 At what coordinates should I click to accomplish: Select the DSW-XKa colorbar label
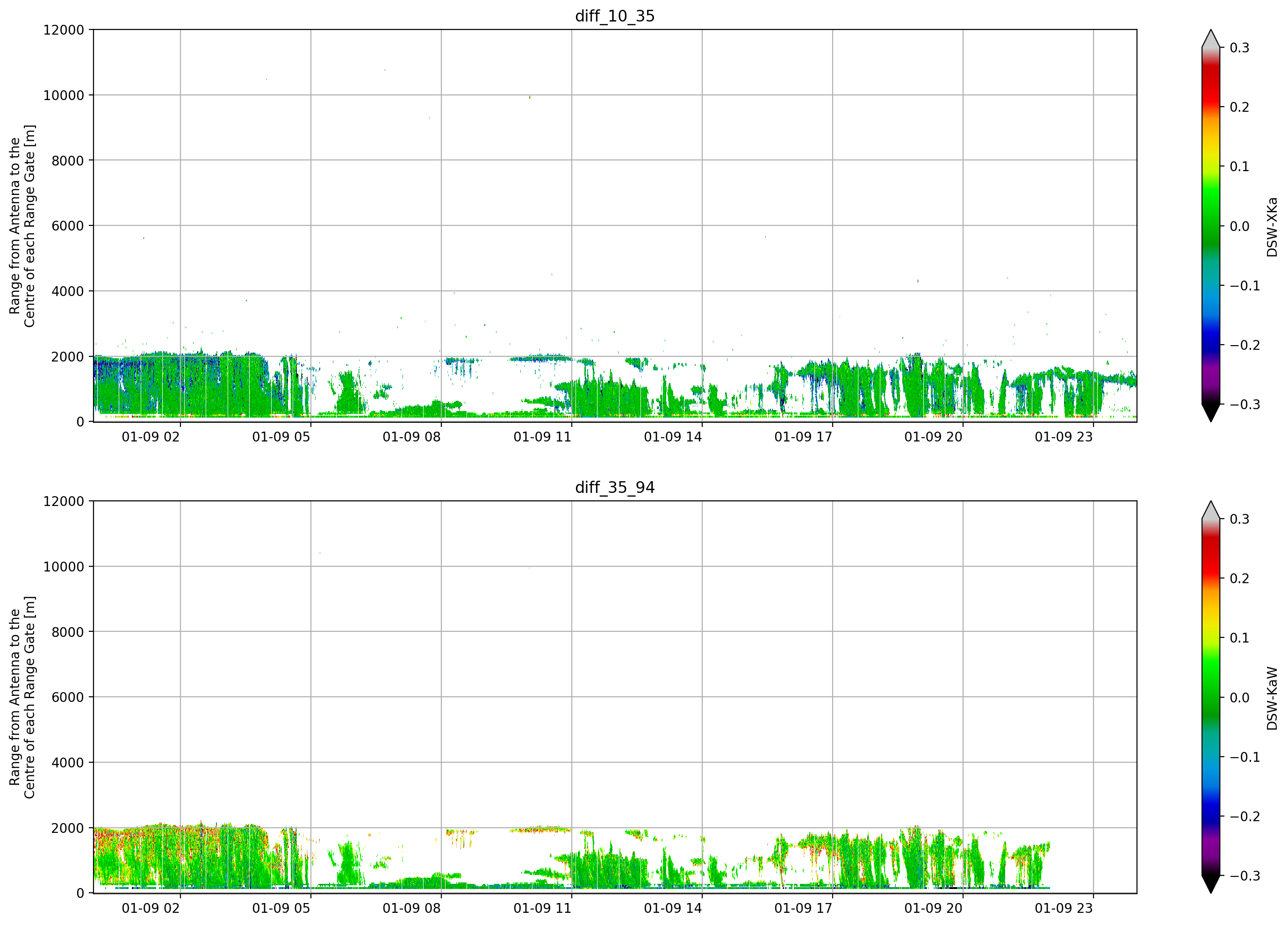(1272, 227)
